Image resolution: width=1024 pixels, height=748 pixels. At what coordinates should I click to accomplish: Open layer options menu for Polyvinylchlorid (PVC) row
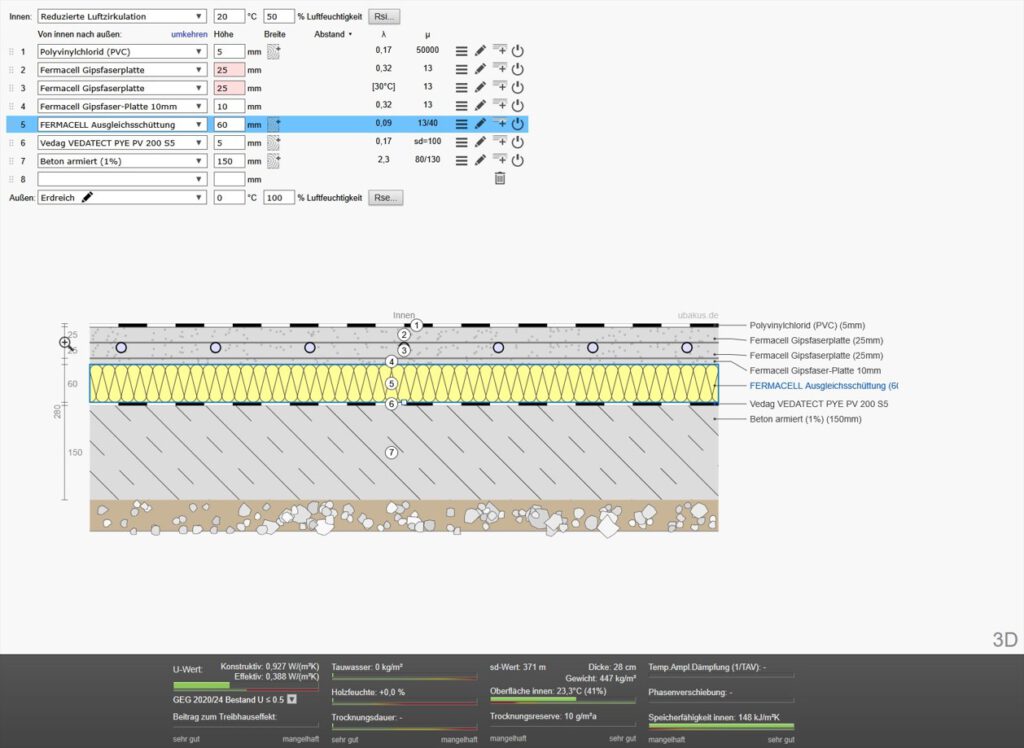pos(461,51)
